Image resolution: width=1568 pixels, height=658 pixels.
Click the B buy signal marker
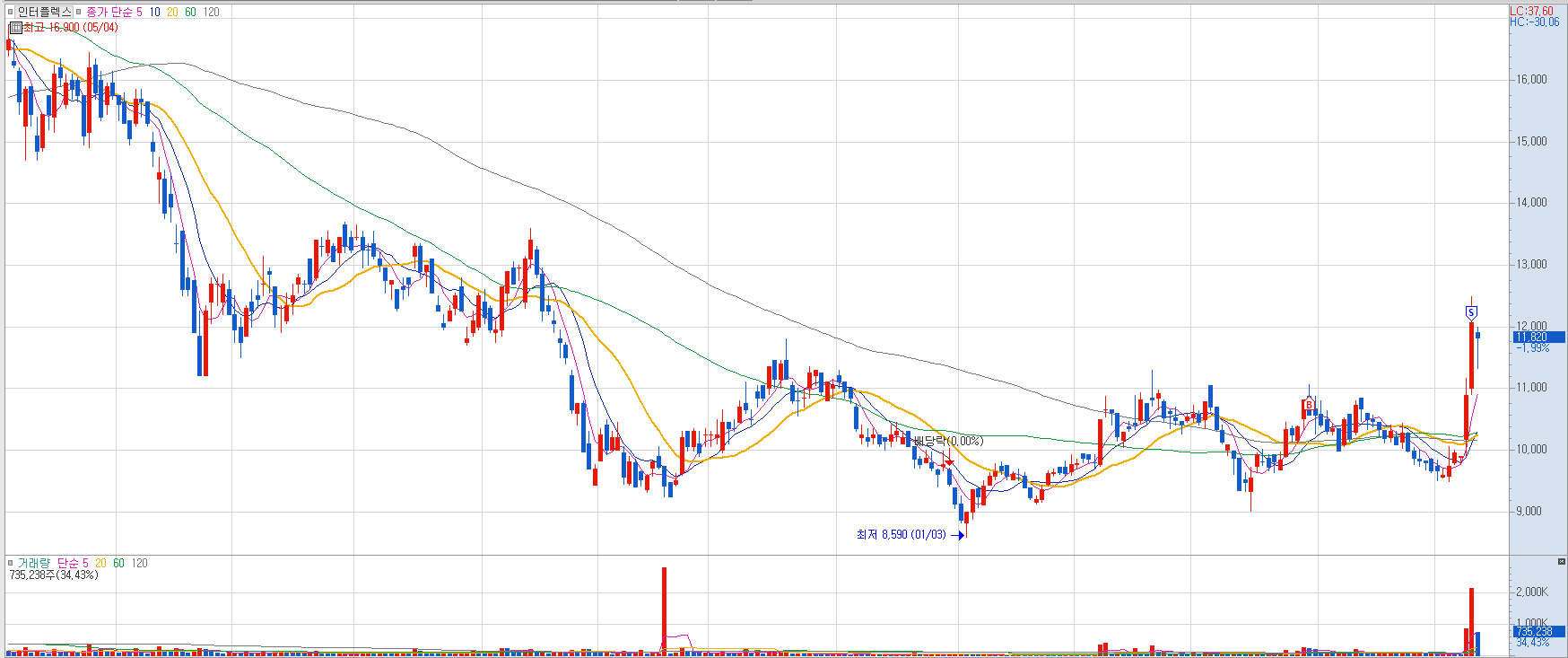pyautogui.click(x=1309, y=405)
